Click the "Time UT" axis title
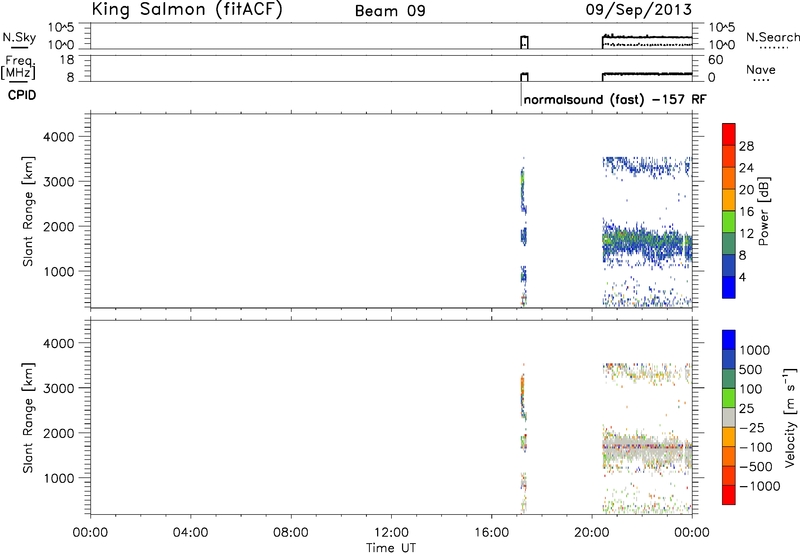 [x=391, y=548]
